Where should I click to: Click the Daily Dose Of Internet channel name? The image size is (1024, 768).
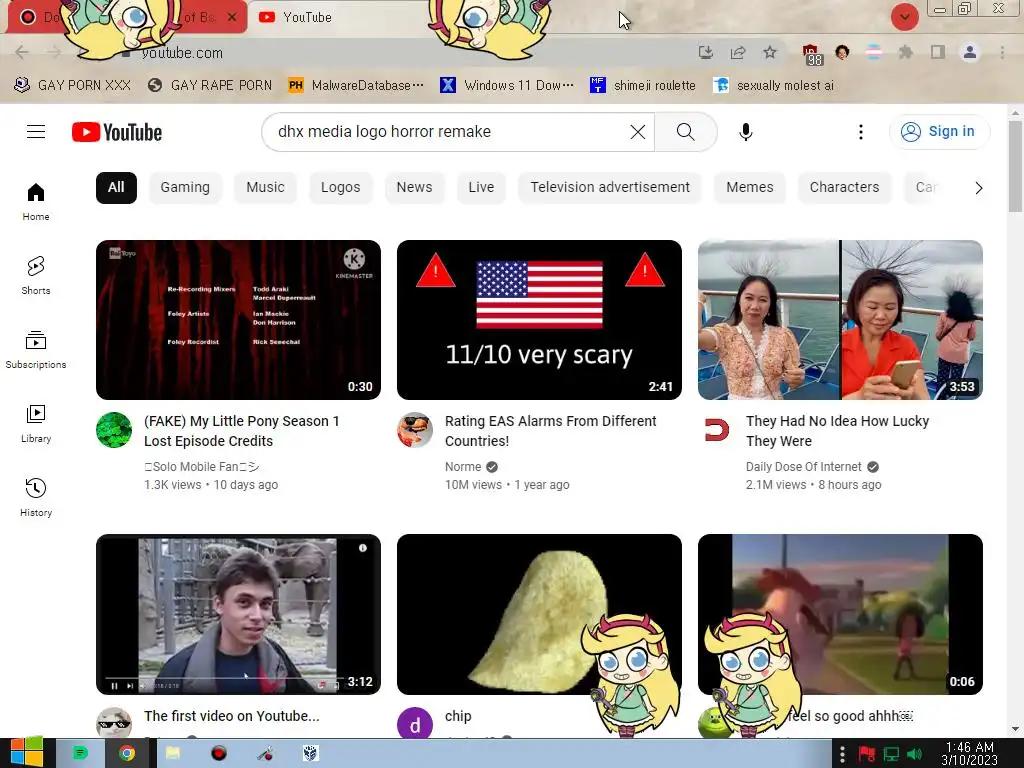tap(803, 467)
